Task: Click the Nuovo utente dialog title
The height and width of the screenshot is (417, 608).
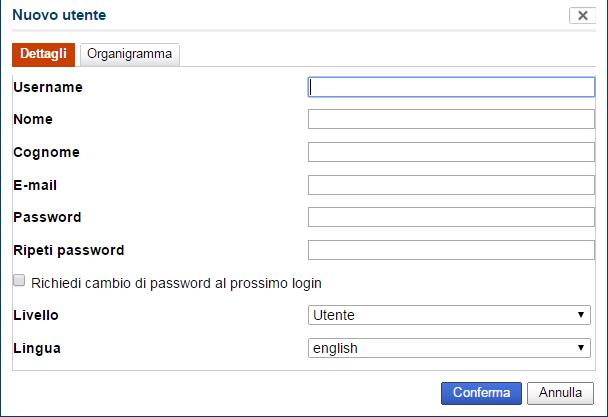Action: [59, 15]
